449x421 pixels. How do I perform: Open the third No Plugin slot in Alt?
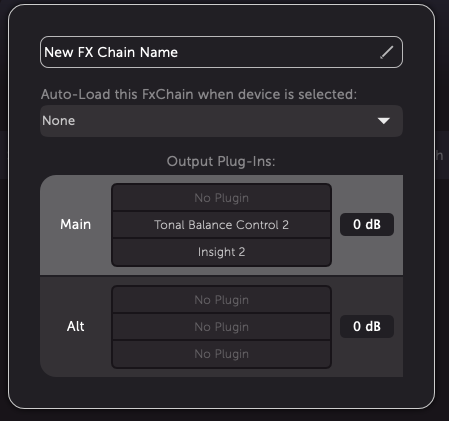(x=221, y=354)
